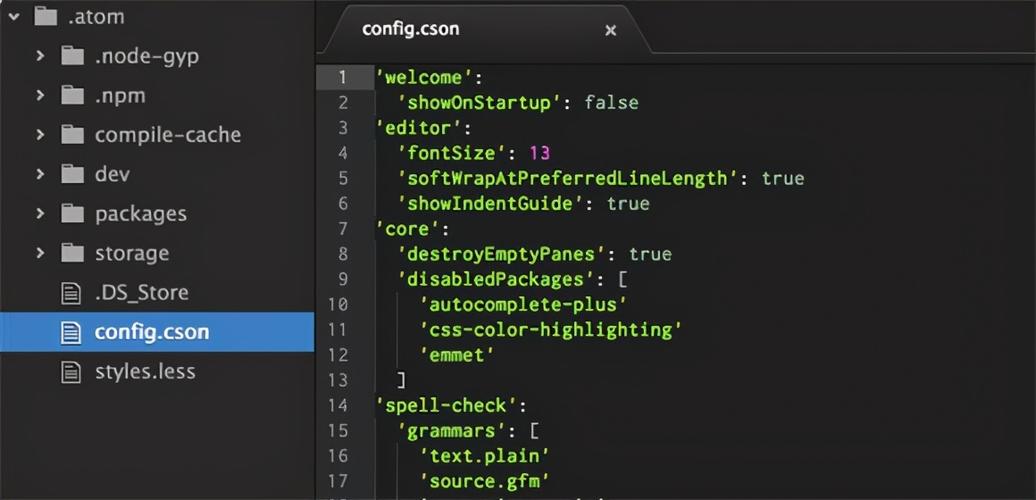Viewport: 1036px width, 500px height.
Task: Click line number 7 in the gutter
Action: (x=342, y=229)
